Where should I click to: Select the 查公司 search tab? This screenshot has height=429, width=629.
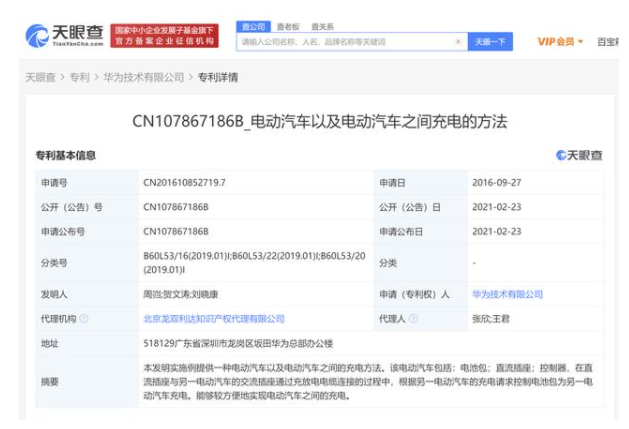pos(253,26)
